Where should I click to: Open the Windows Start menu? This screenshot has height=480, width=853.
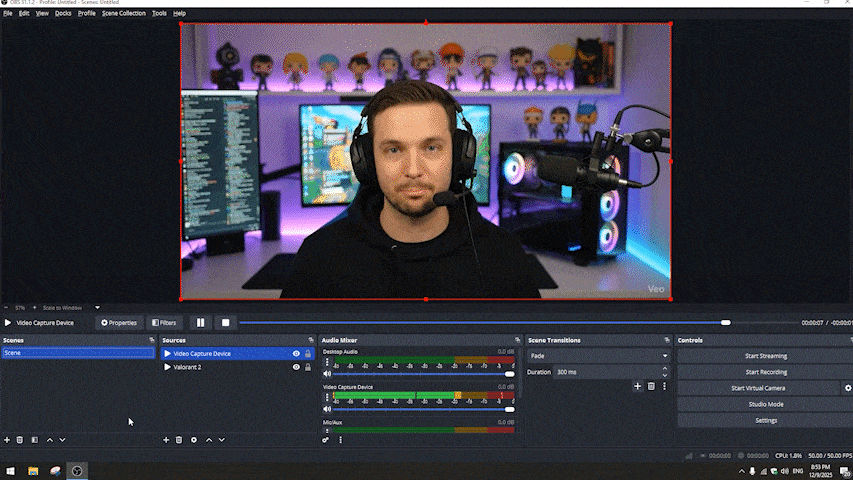10,471
